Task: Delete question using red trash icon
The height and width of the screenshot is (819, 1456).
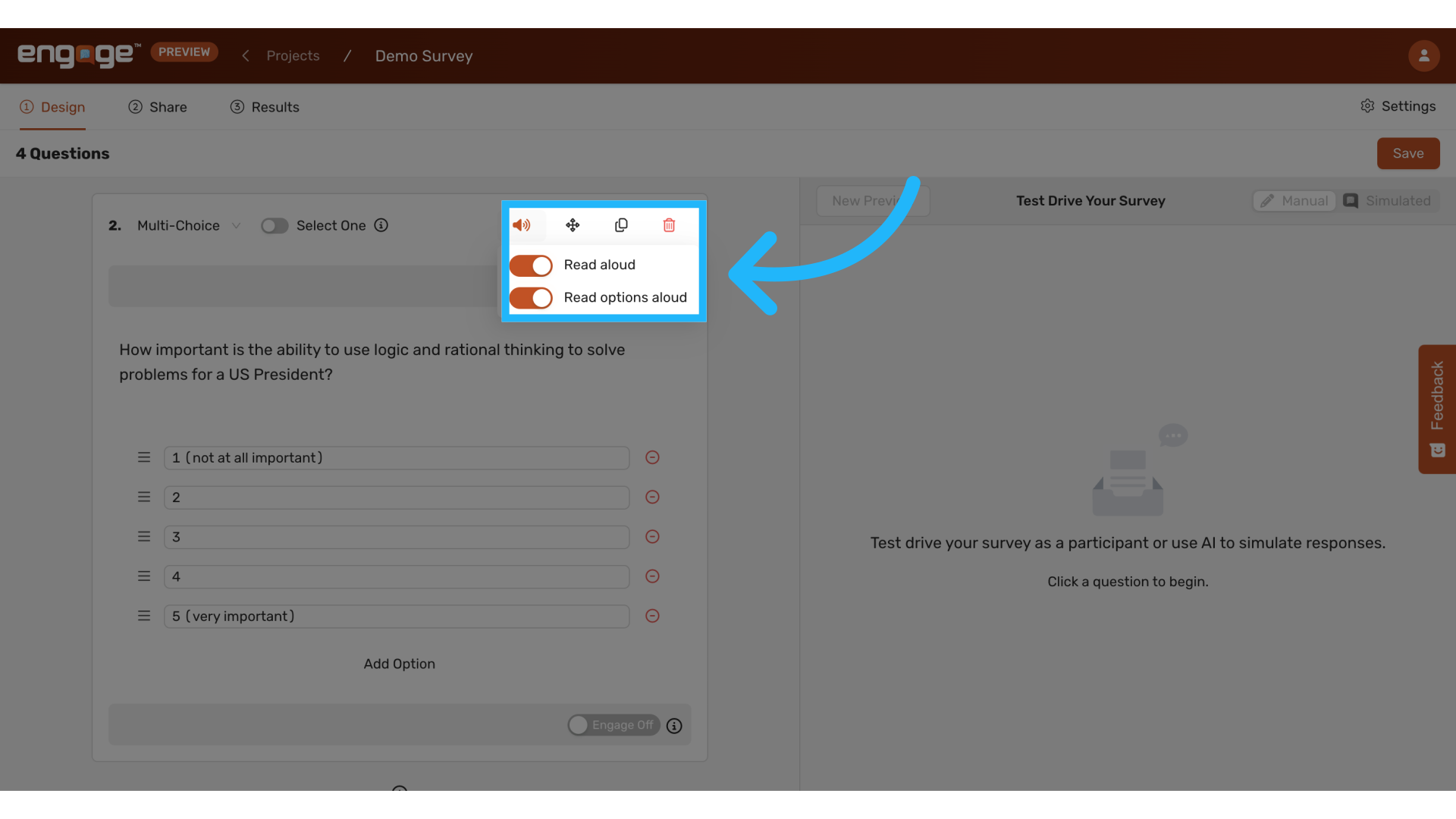Action: pyautogui.click(x=669, y=225)
